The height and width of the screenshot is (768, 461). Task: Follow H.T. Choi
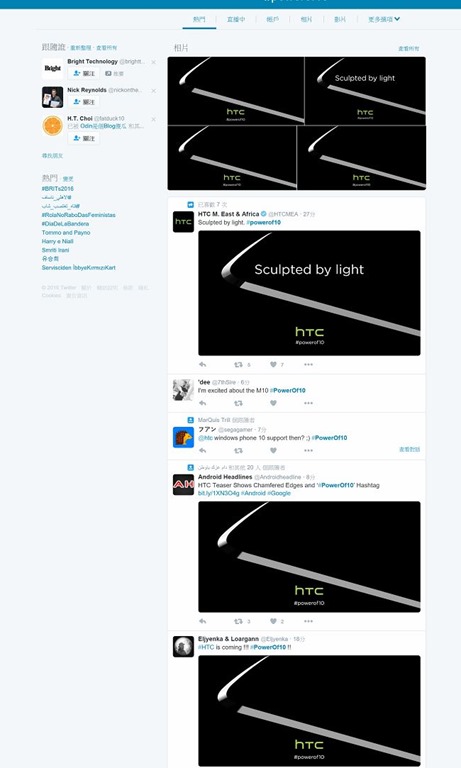84,139
